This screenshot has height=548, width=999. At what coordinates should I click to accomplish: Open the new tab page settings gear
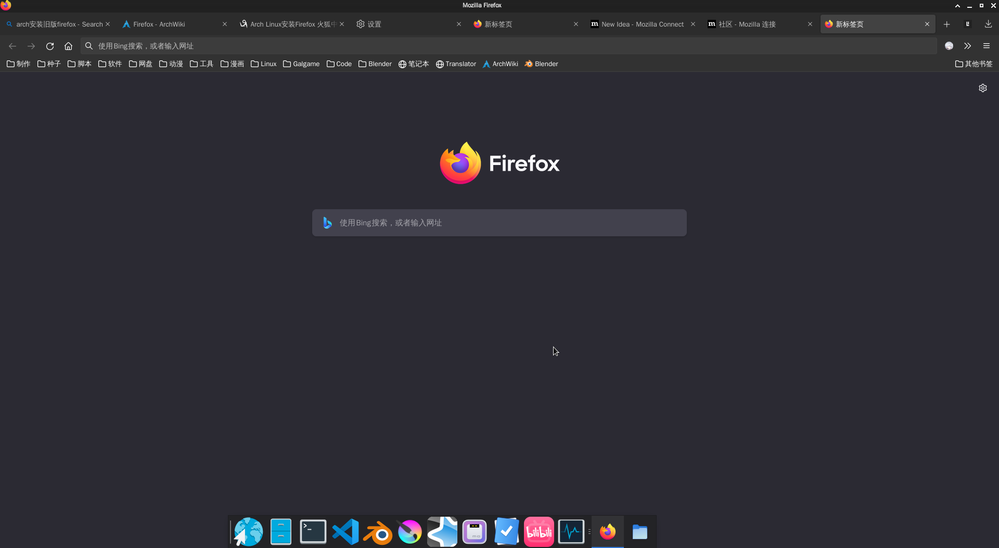pos(982,88)
